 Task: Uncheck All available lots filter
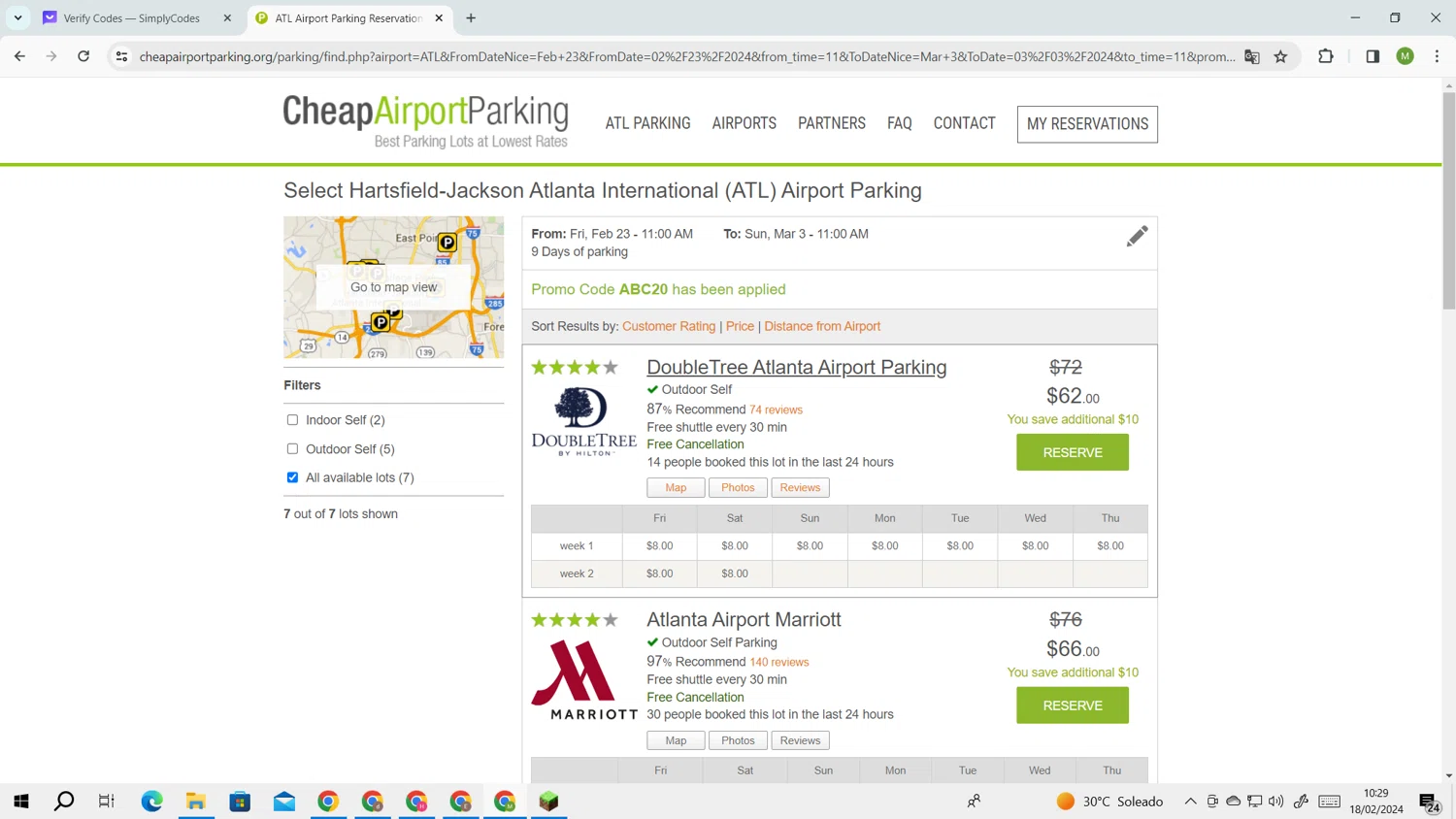click(292, 477)
